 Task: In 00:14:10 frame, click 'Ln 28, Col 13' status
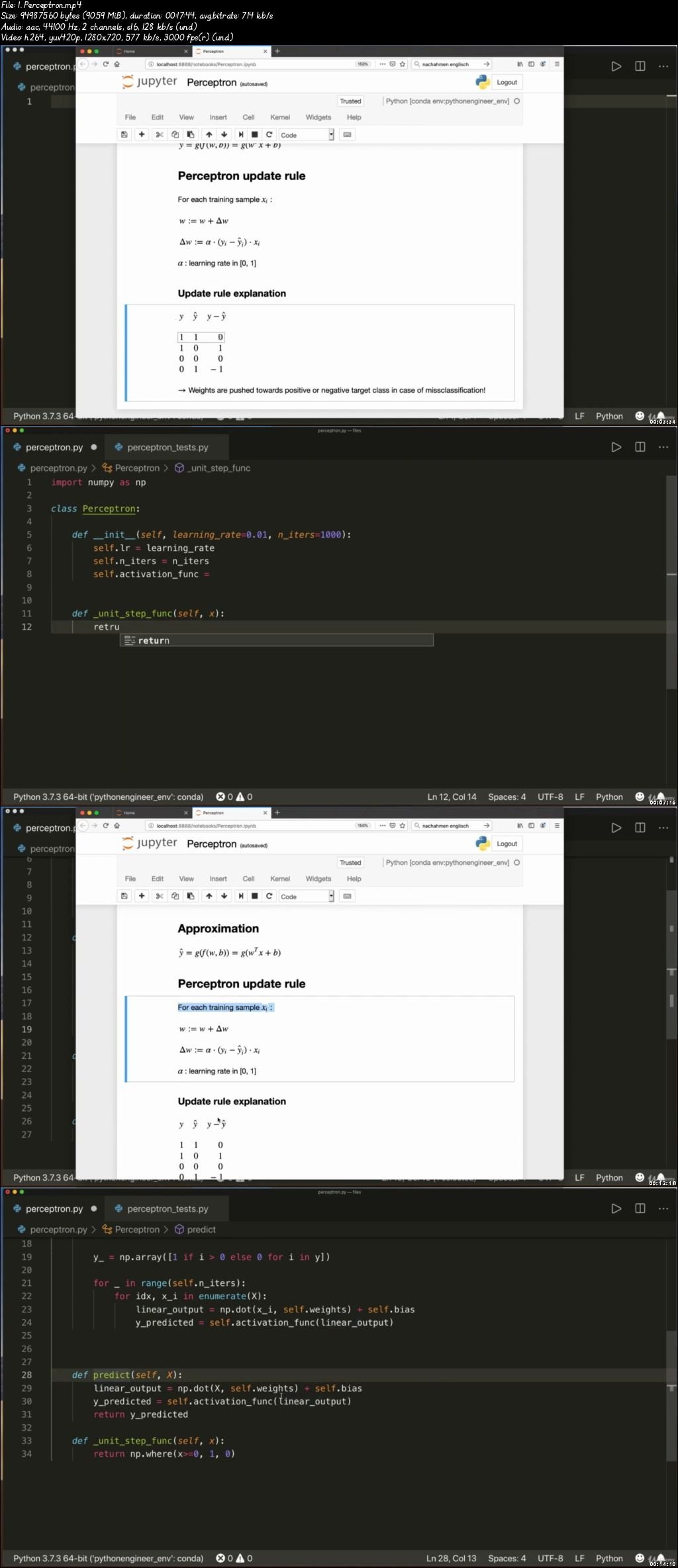click(x=452, y=1559)
